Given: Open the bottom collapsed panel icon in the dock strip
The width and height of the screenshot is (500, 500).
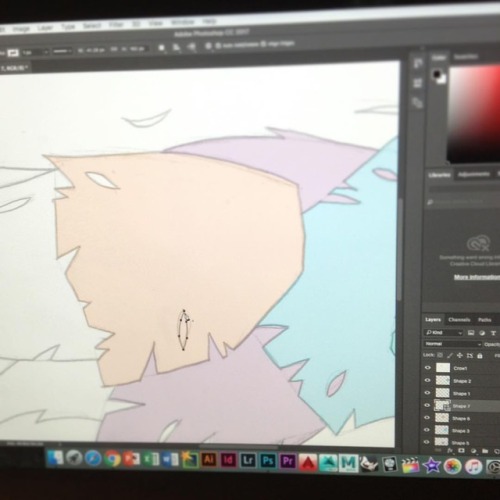Looking at the screenshot, I should tap(418, 103).
